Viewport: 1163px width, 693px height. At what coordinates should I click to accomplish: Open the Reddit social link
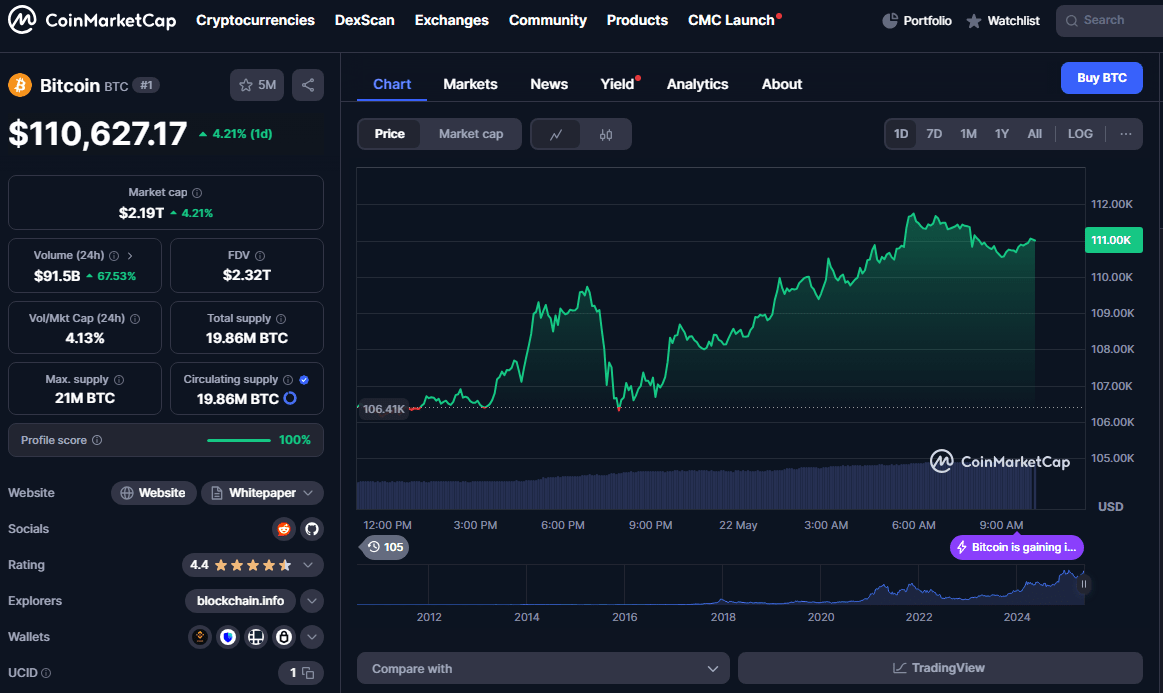pos(283,529)
